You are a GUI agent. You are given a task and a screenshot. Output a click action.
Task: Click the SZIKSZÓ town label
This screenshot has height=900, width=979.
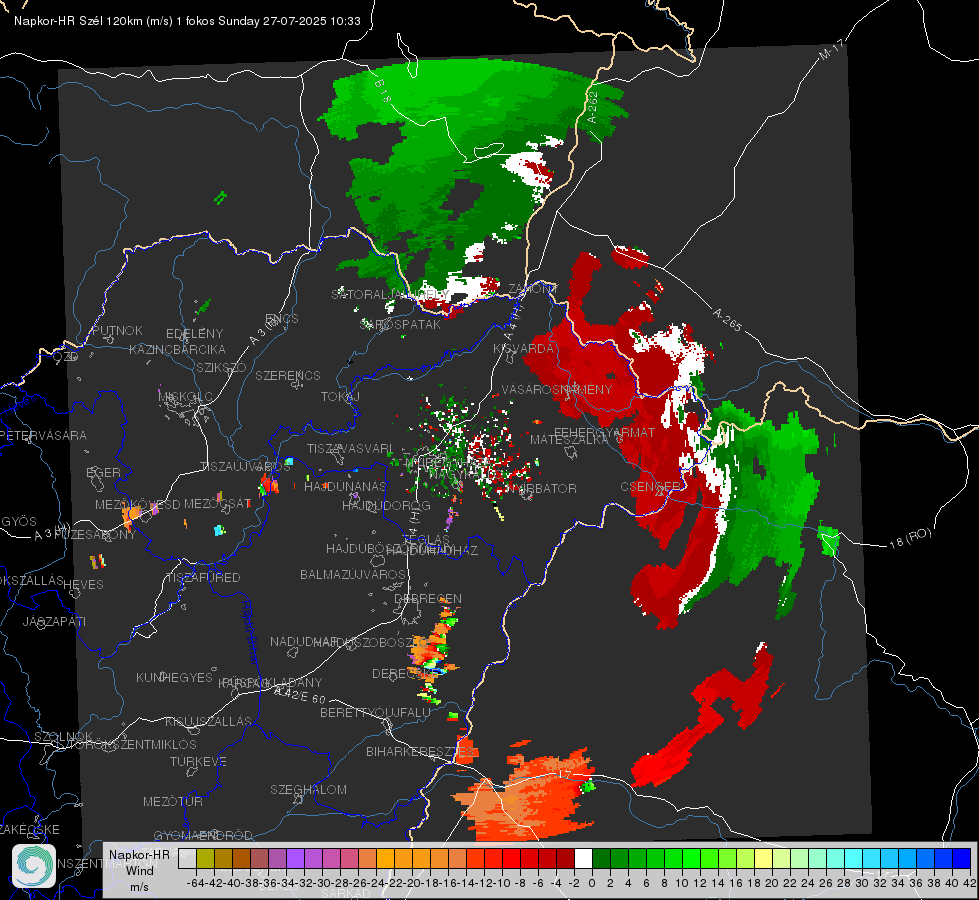tap(221, 367)
